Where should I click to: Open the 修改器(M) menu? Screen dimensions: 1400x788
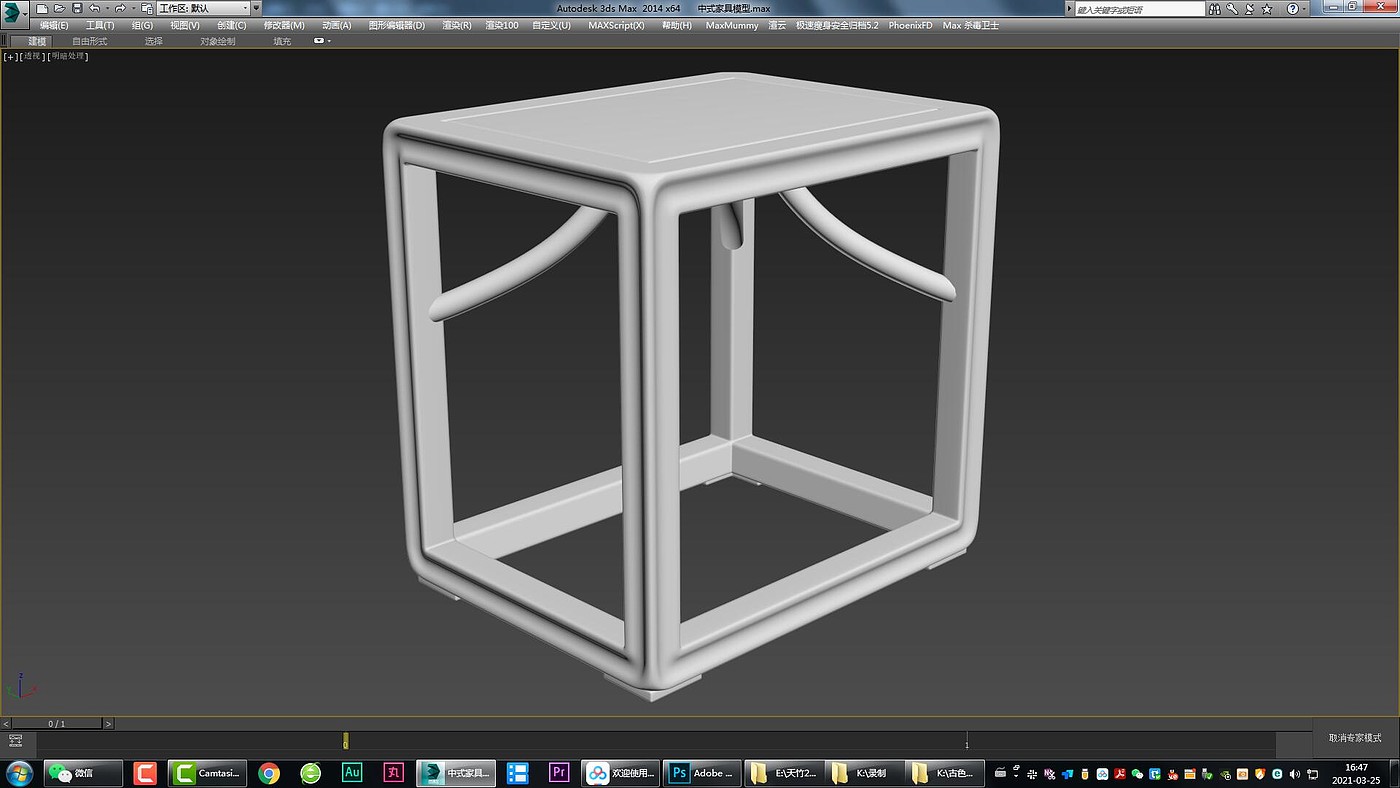coord(284,25)
